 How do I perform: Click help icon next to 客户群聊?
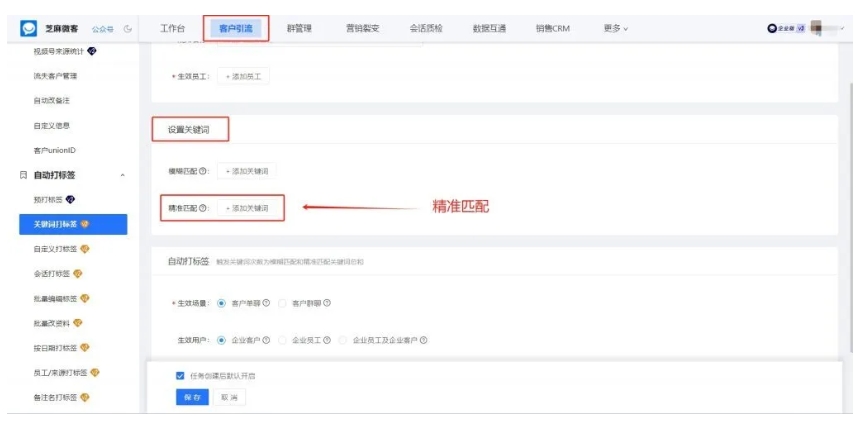pos(327,303)
